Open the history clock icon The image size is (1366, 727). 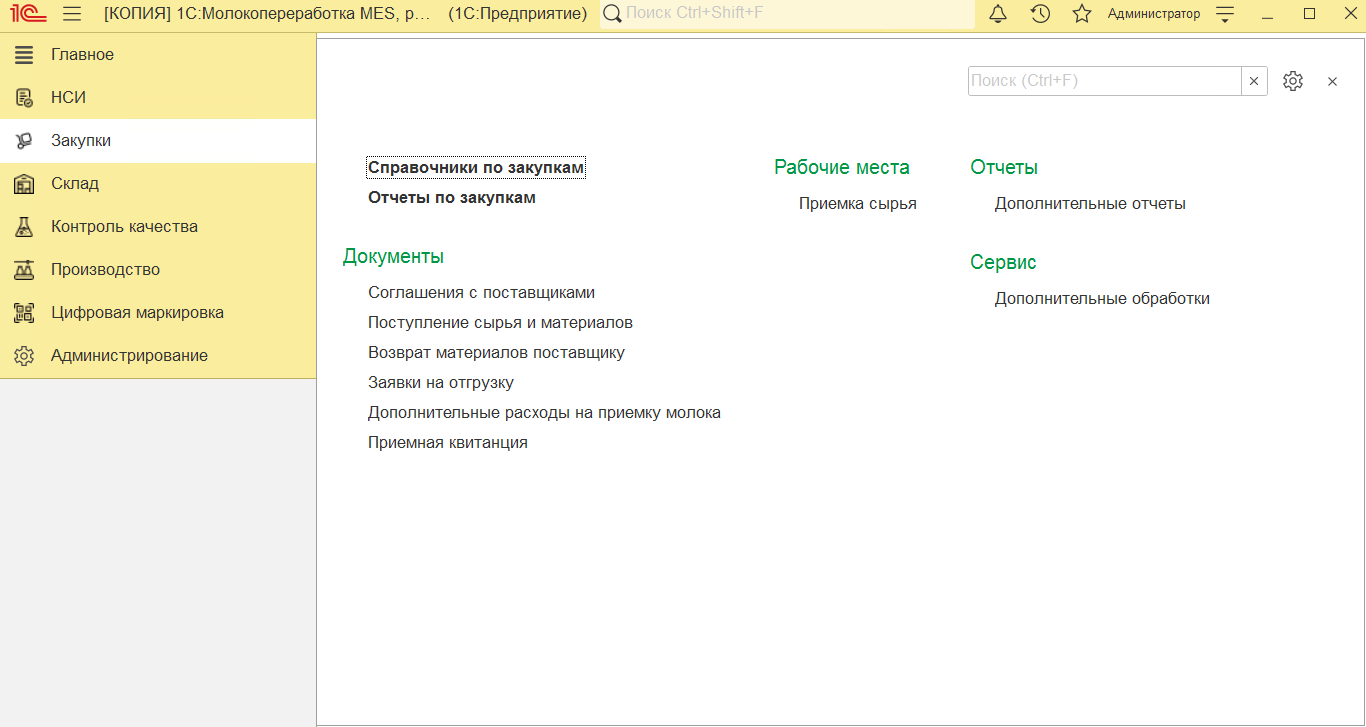coord(1040,14)
